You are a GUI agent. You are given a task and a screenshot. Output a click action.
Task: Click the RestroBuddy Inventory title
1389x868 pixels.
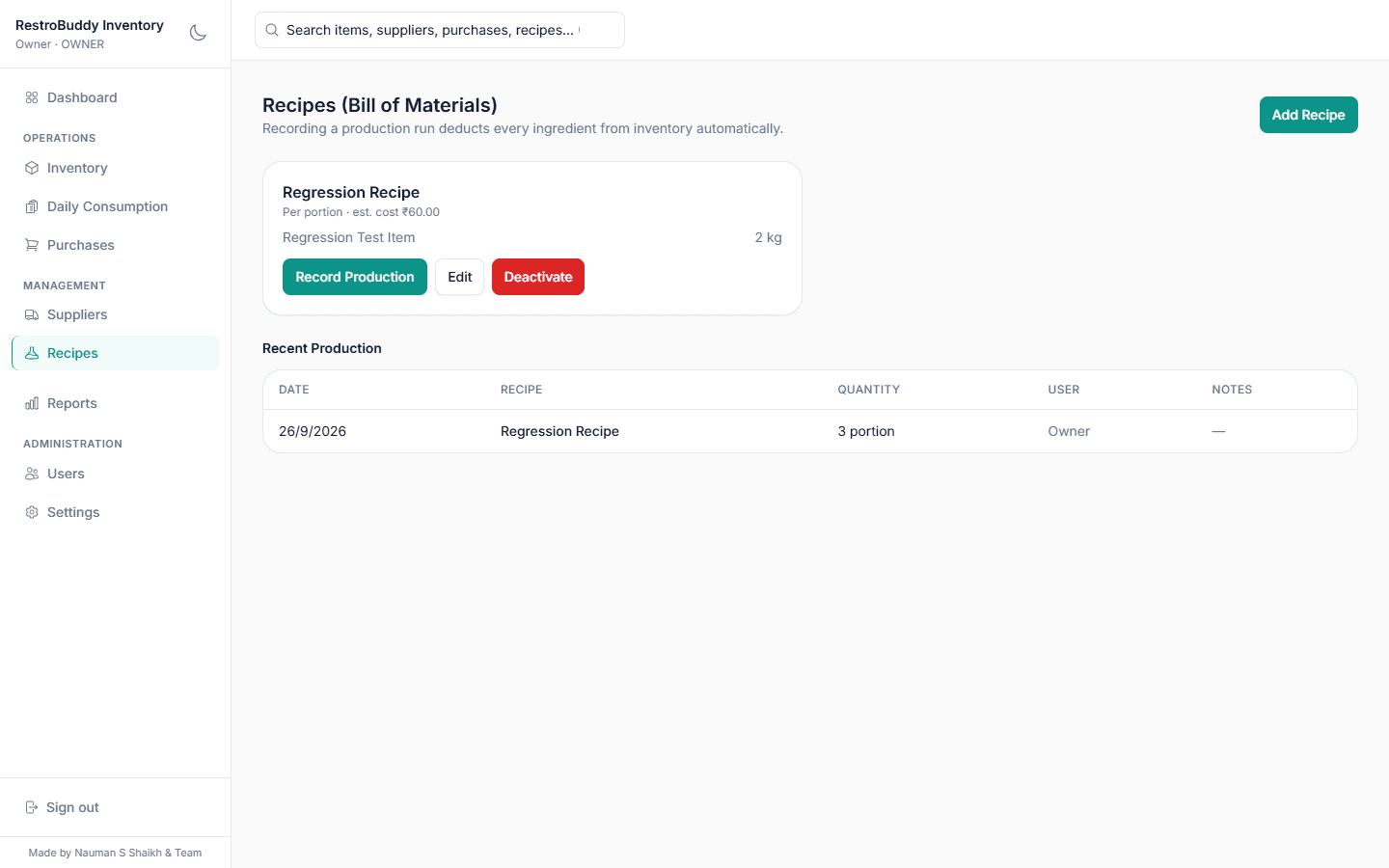(90, 25)
